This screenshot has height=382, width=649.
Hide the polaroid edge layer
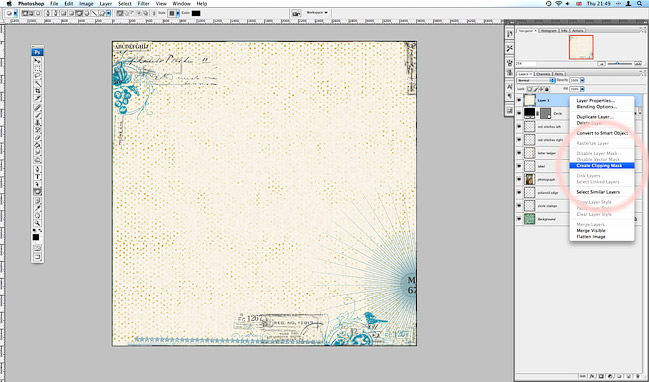click(519, 192)
